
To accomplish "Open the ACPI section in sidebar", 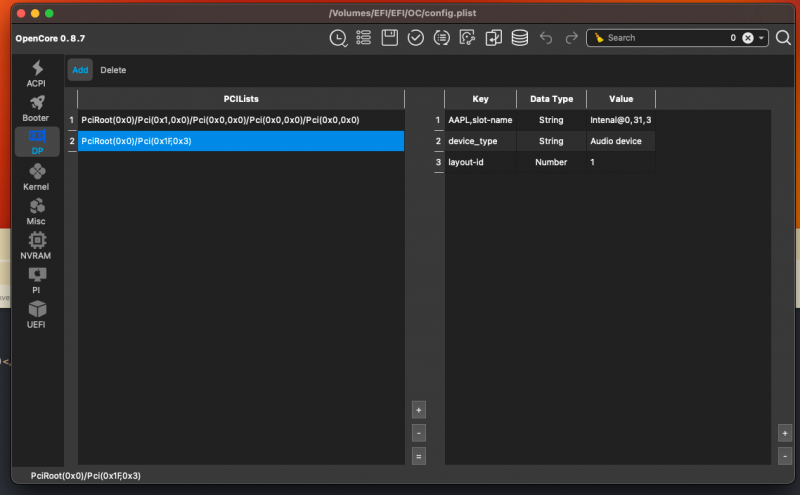I will click(36, 74).
